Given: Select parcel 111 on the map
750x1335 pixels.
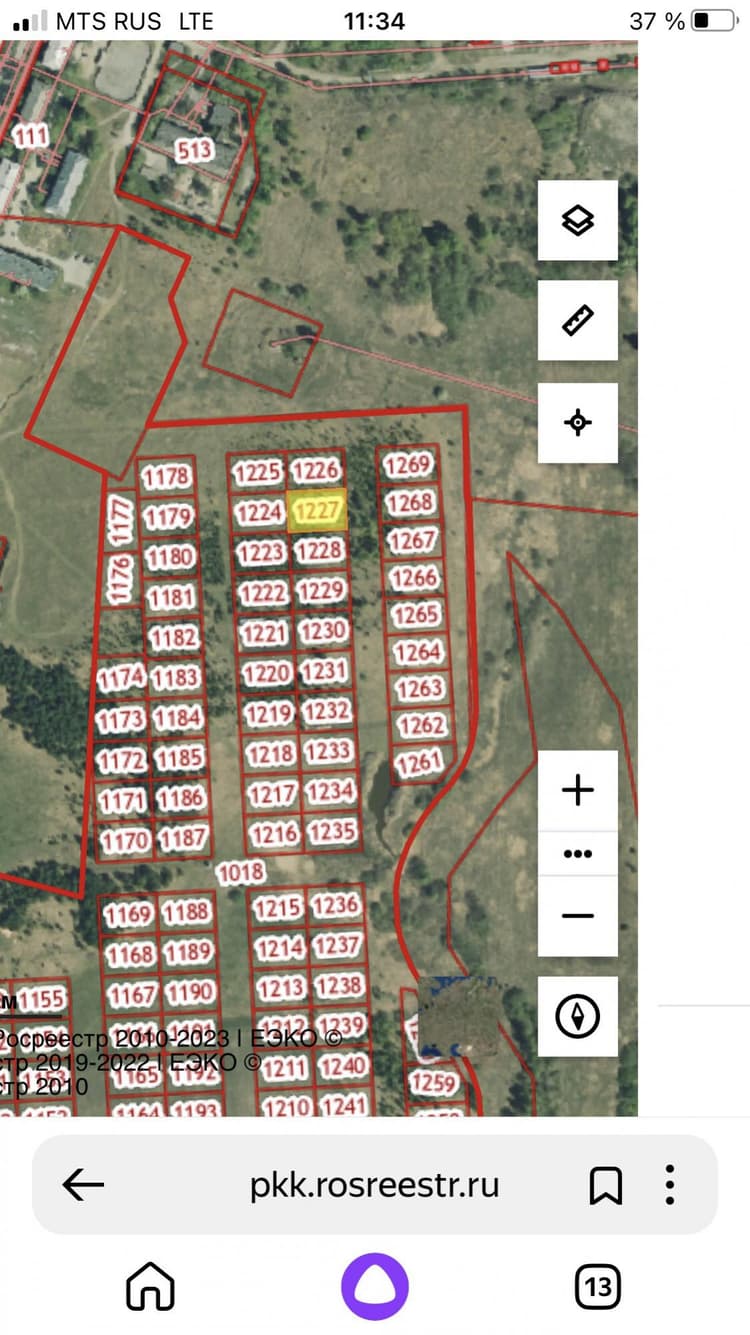Looking at the screenshot, I should [31, 136].
